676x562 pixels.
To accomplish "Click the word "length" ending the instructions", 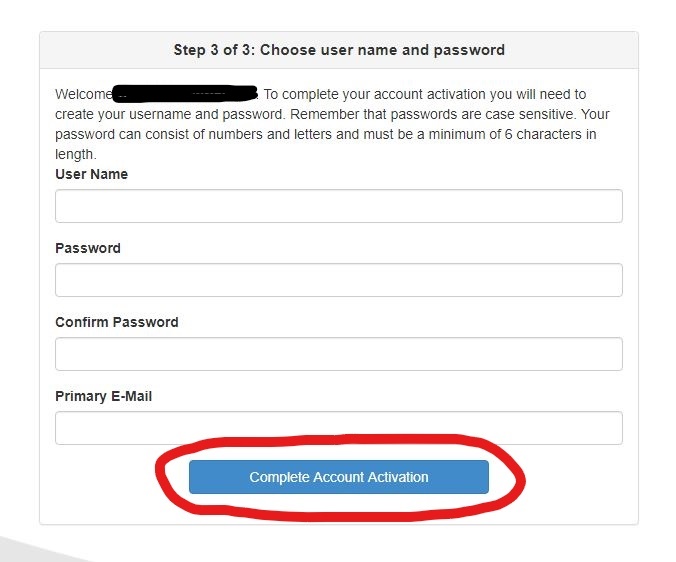I will tap(75, 154).
